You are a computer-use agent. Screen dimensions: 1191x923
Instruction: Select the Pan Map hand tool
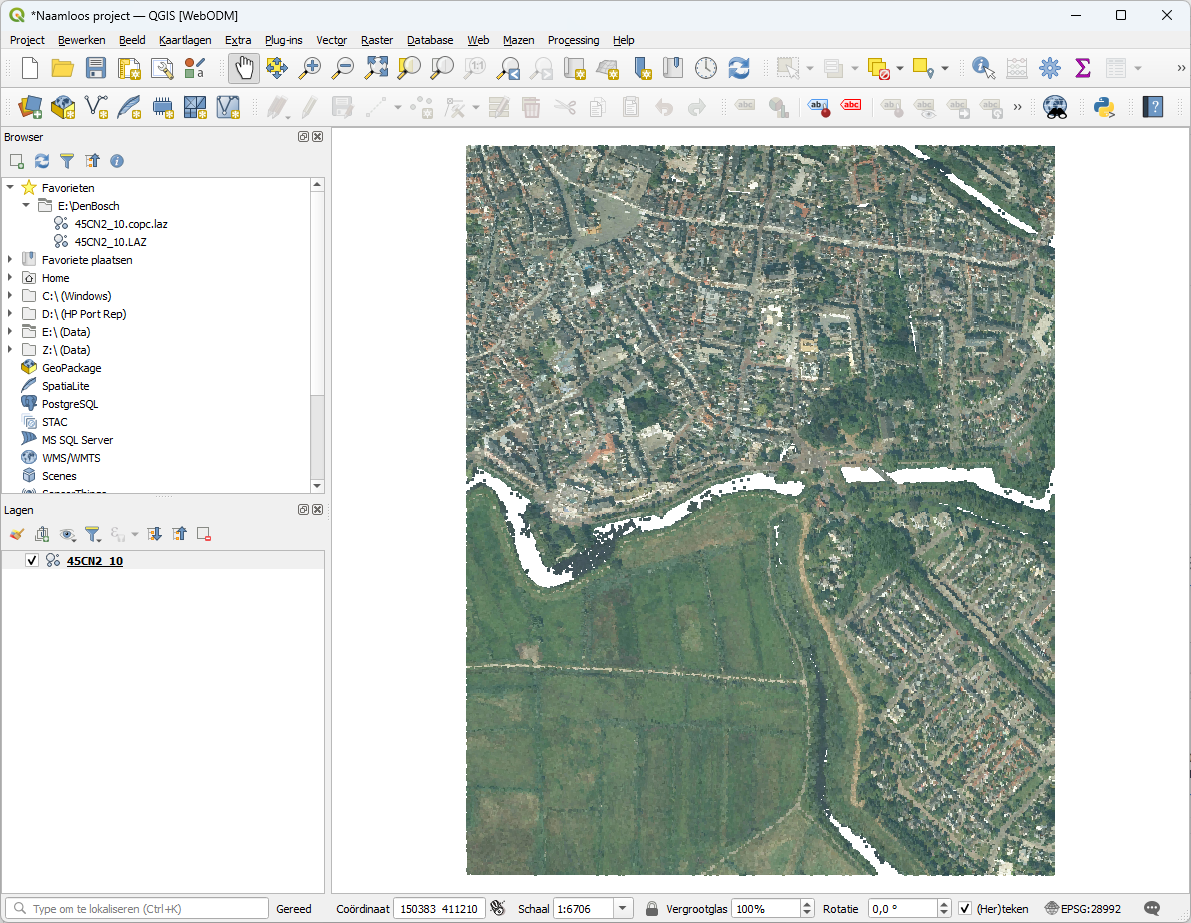click(244, 68)
